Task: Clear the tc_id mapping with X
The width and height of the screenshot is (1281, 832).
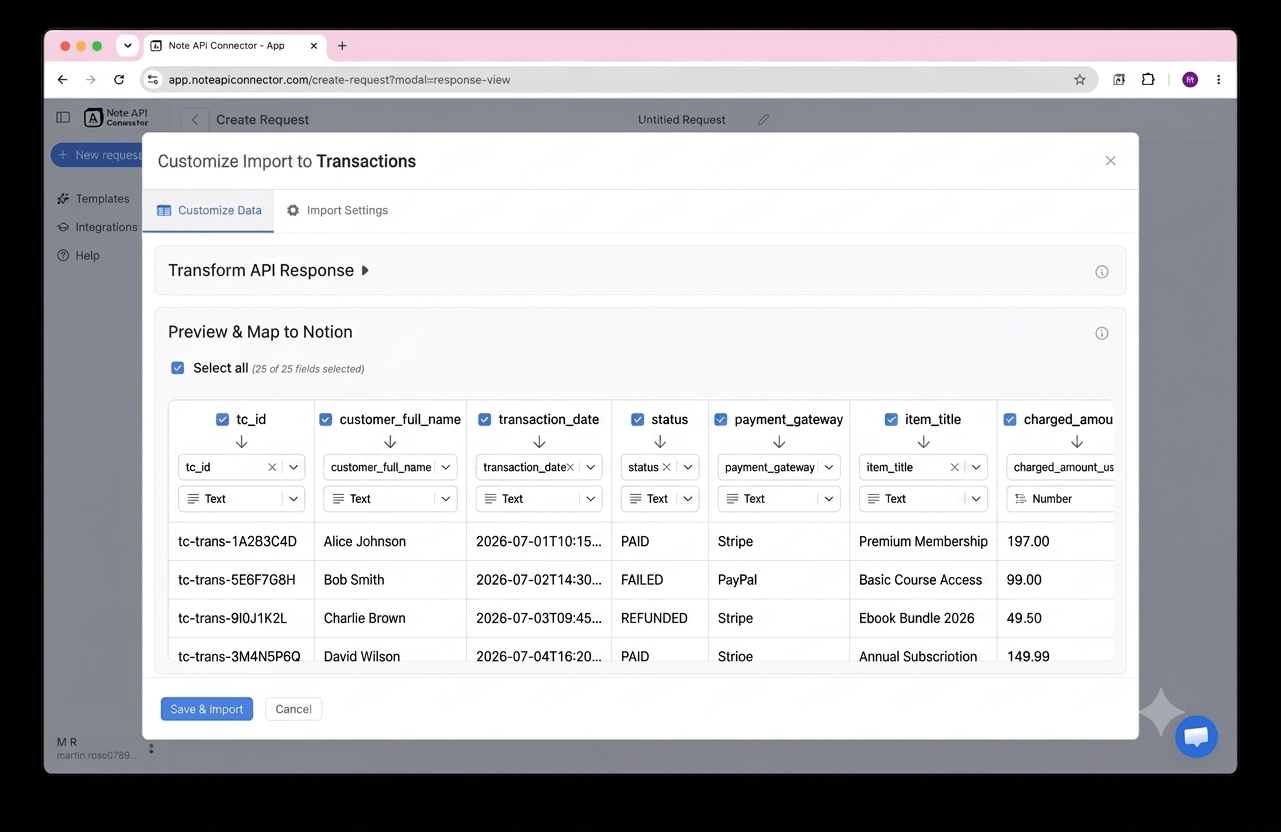Action: click(x=272, y=467)
